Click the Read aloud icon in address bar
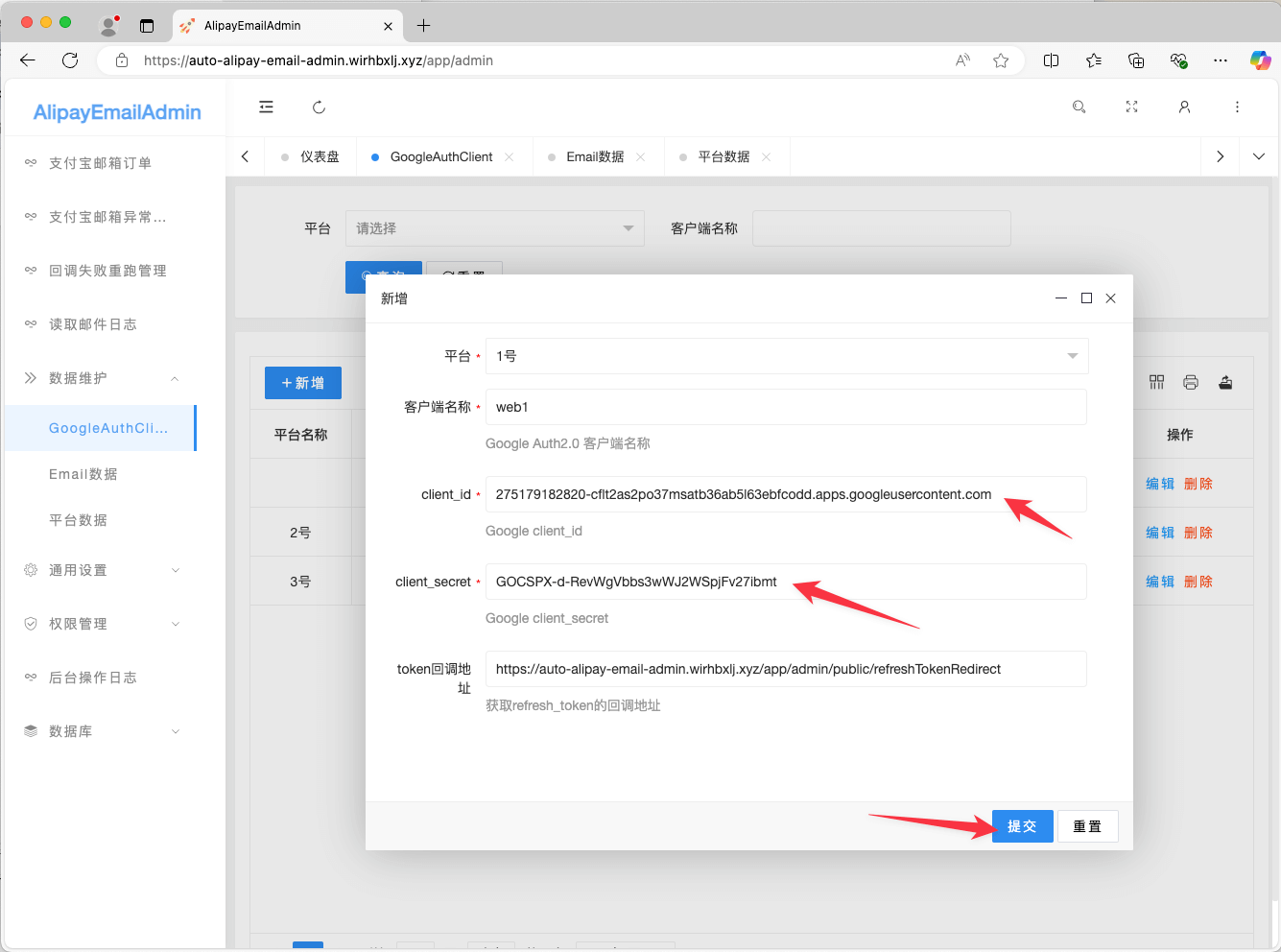1281x952 pixels. (x=962, y=60)
